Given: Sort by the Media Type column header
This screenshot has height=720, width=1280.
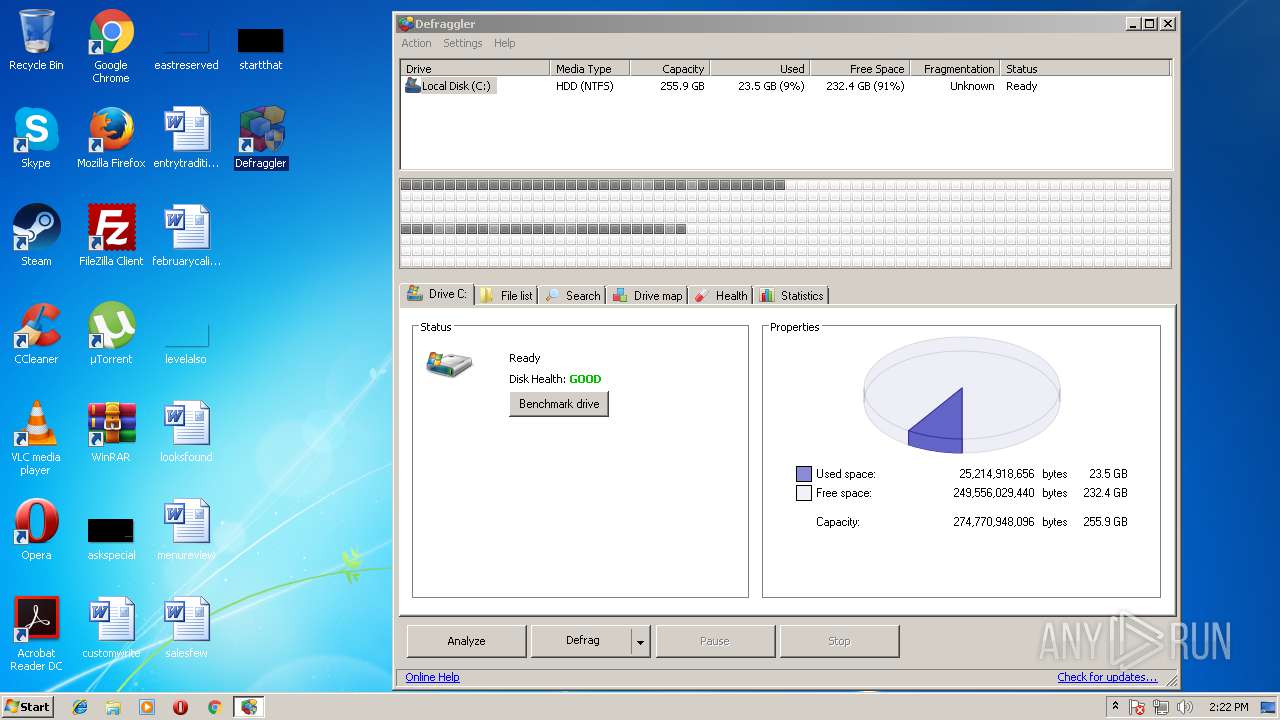Looking at the screenshot, I should coord(589,69).
